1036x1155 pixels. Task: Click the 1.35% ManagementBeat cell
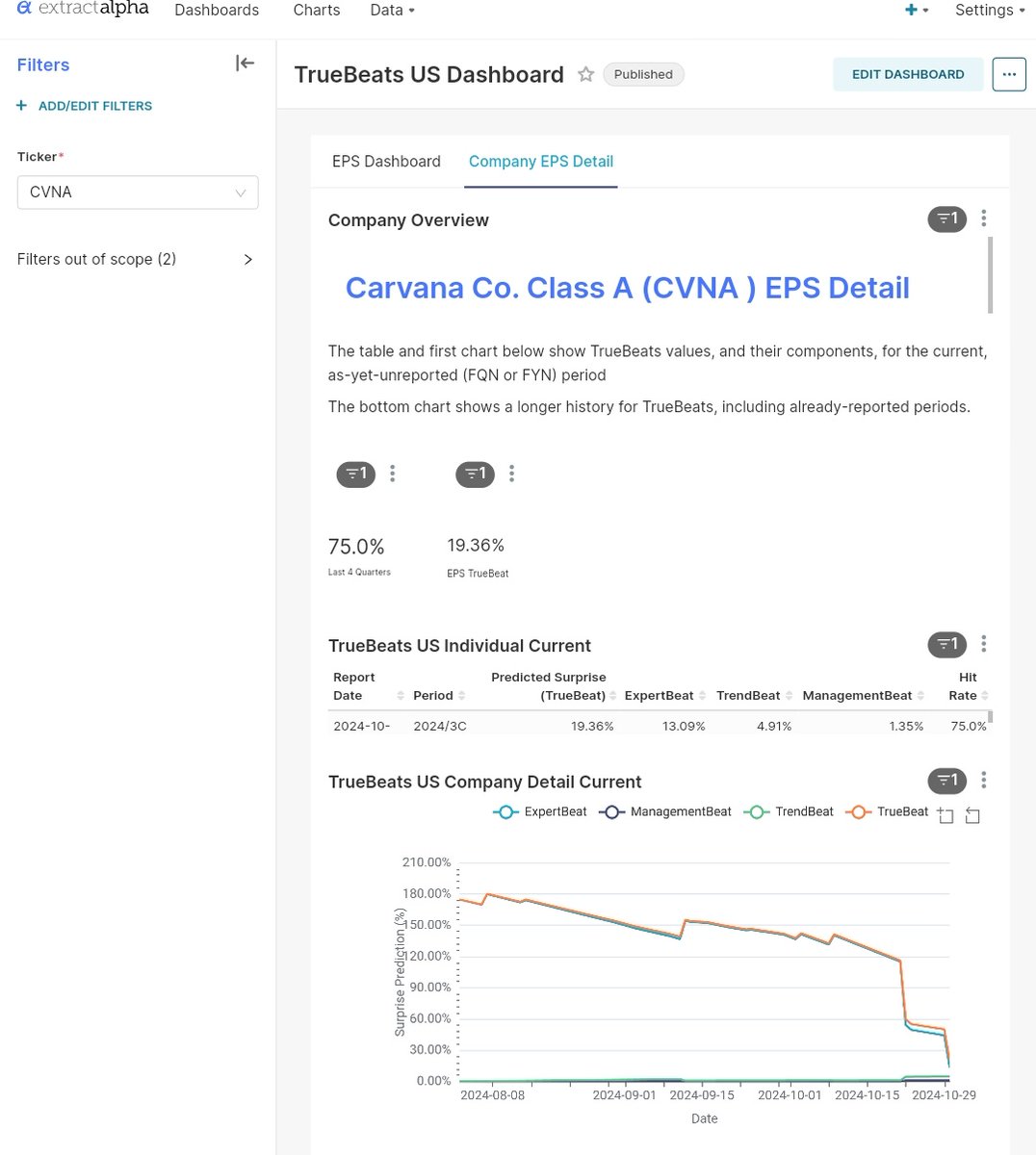[906, 726]
